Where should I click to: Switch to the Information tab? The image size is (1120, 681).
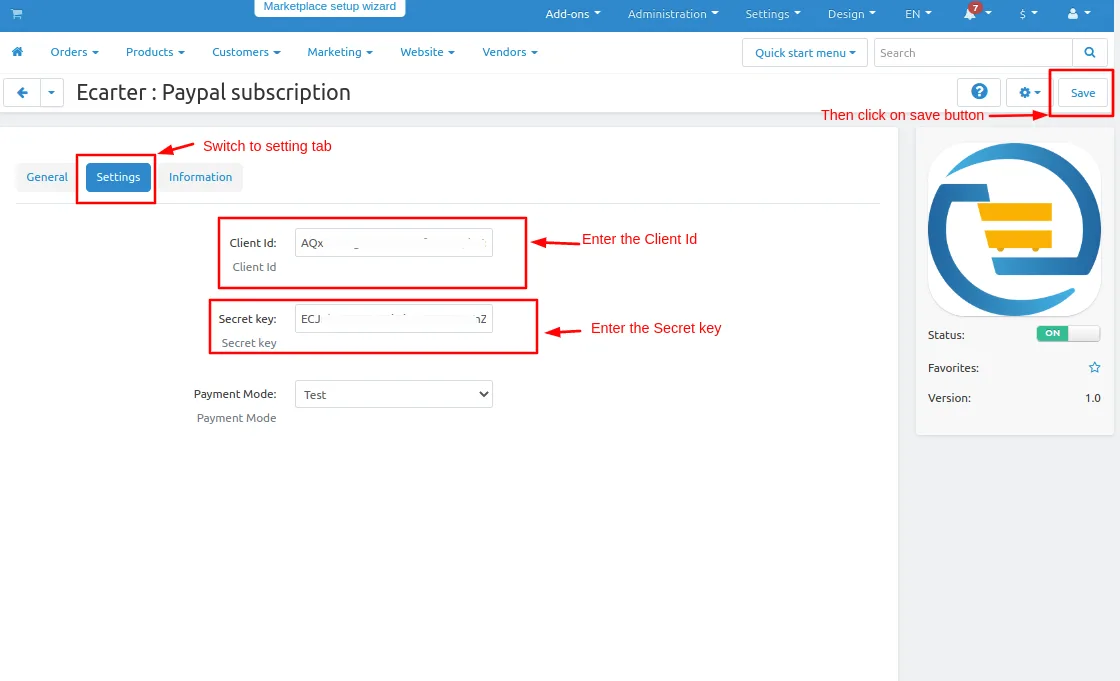pos(200,177)
